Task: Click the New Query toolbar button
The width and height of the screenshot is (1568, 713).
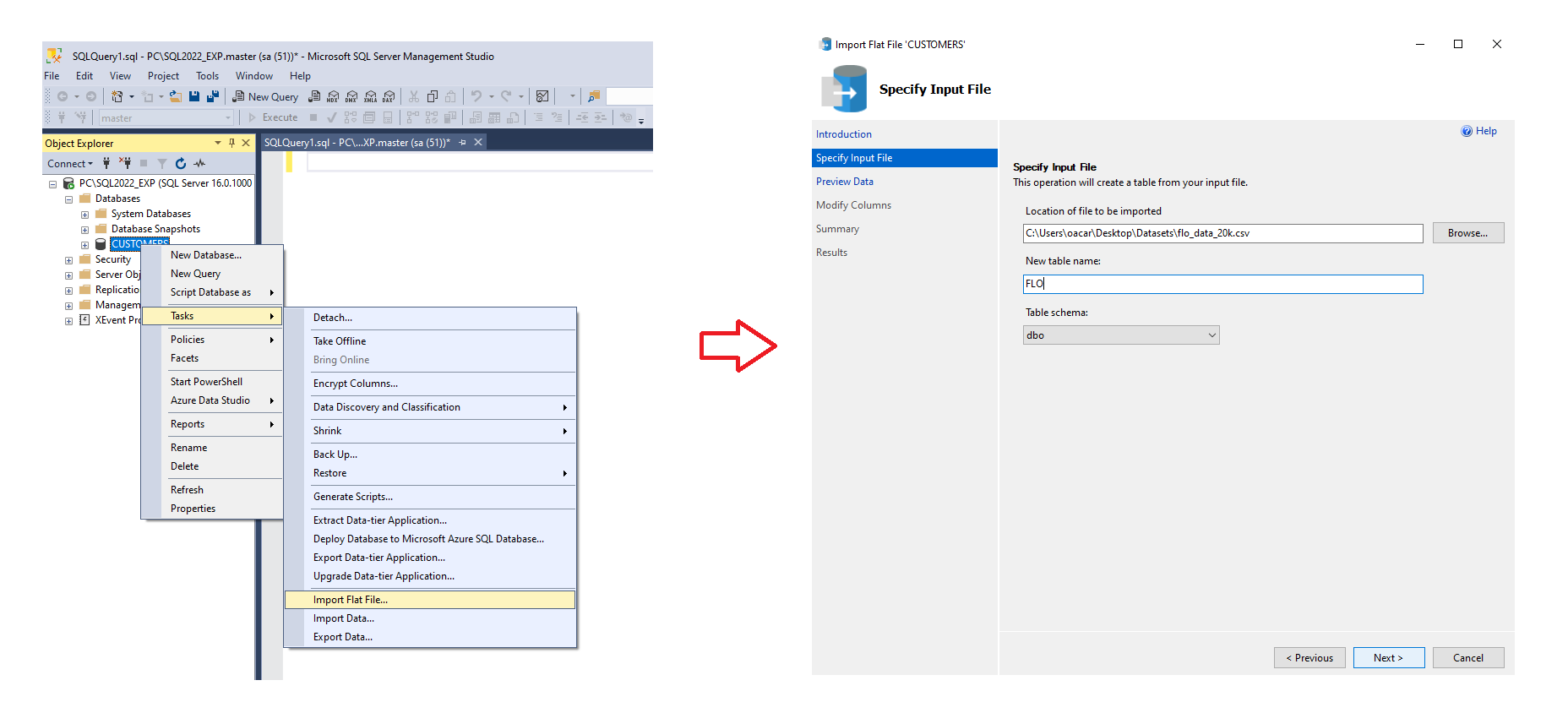Action: (x=264, y=96)
